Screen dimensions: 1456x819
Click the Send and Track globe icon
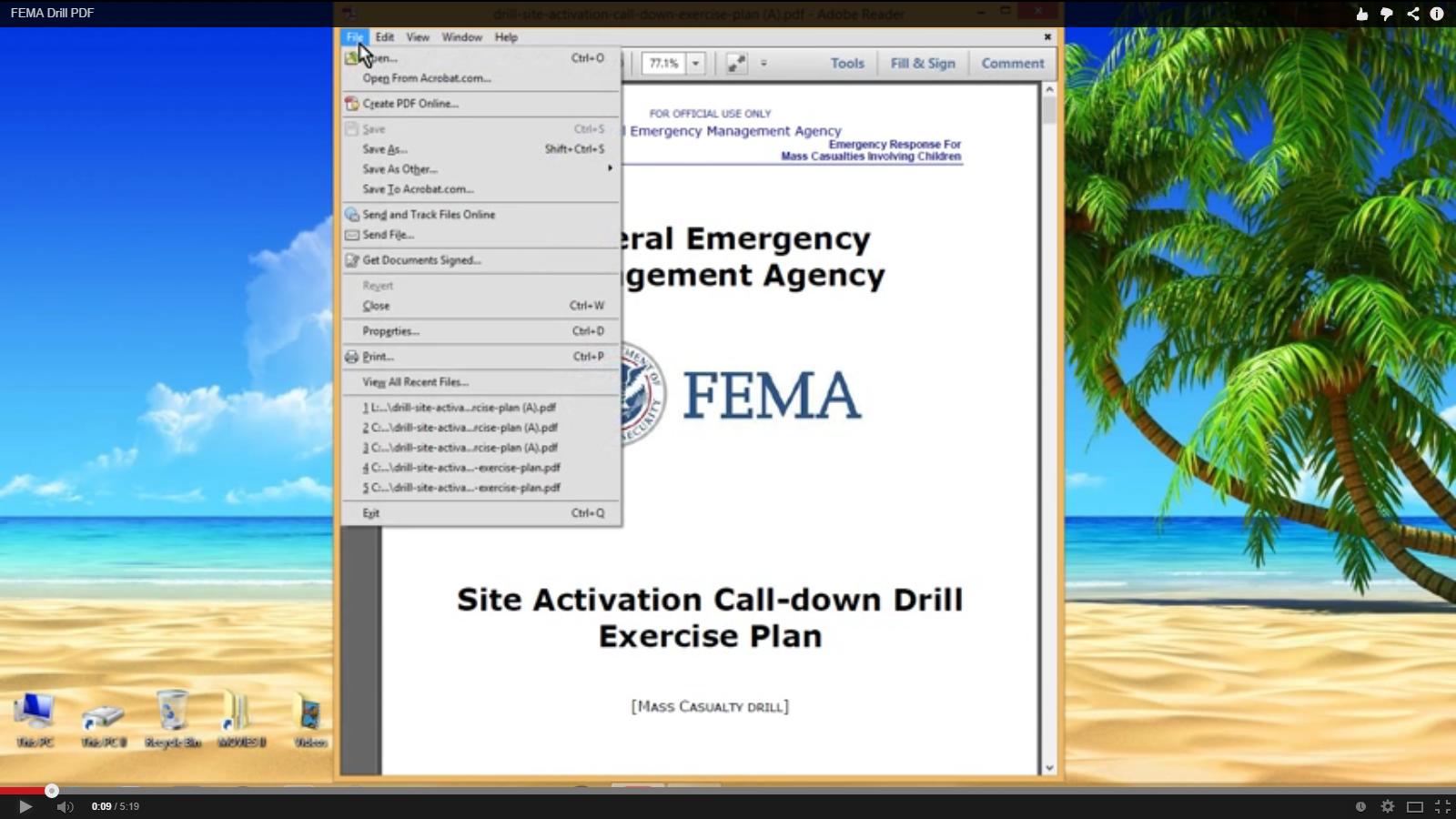coord(352,215)
